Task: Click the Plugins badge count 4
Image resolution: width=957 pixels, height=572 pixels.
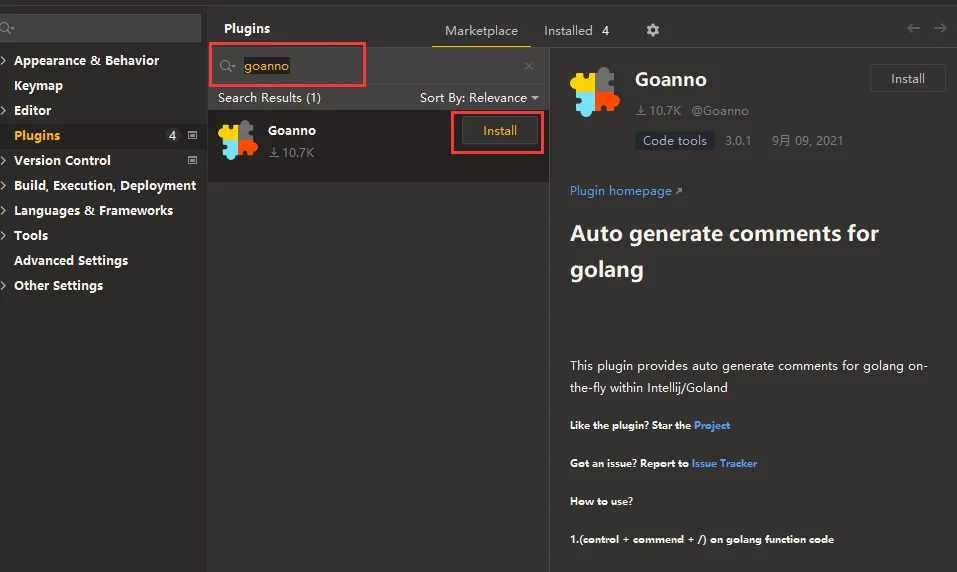Action: [x=172, y=136]
